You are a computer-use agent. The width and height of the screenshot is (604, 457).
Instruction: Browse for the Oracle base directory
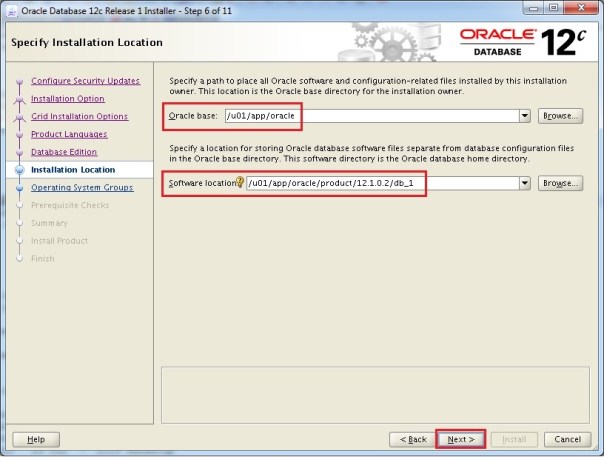point(560,116)
